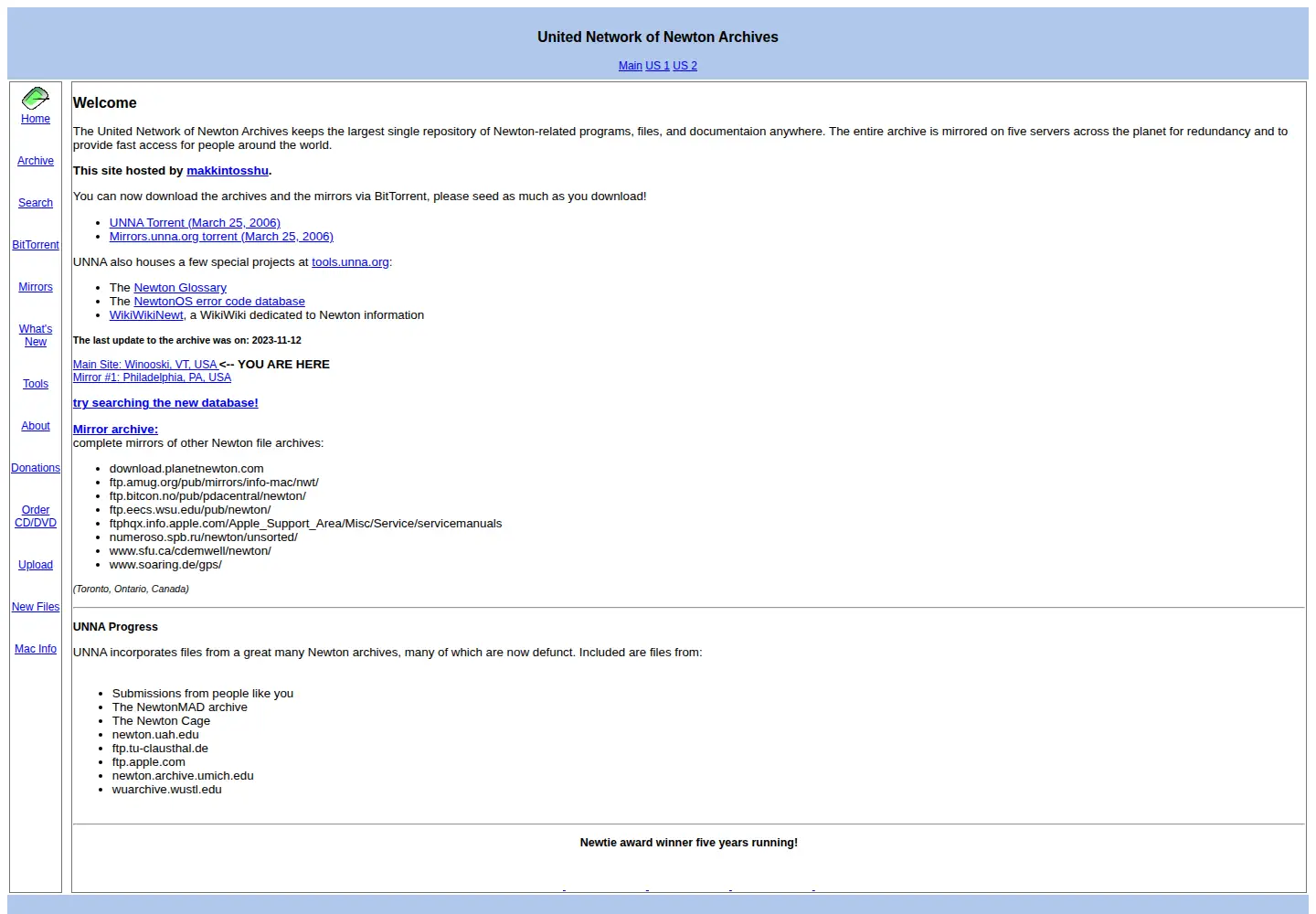The height and width of the screenshot is (914, 1316).
Task: Switch to the US 2 mirror link
Action: tap(685, 66)
